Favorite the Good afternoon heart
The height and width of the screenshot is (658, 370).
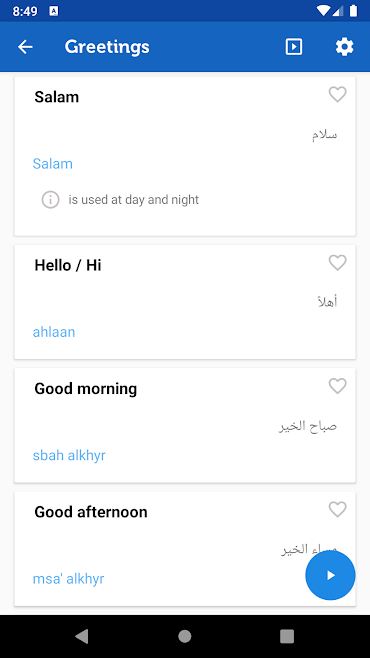(337, 509)
